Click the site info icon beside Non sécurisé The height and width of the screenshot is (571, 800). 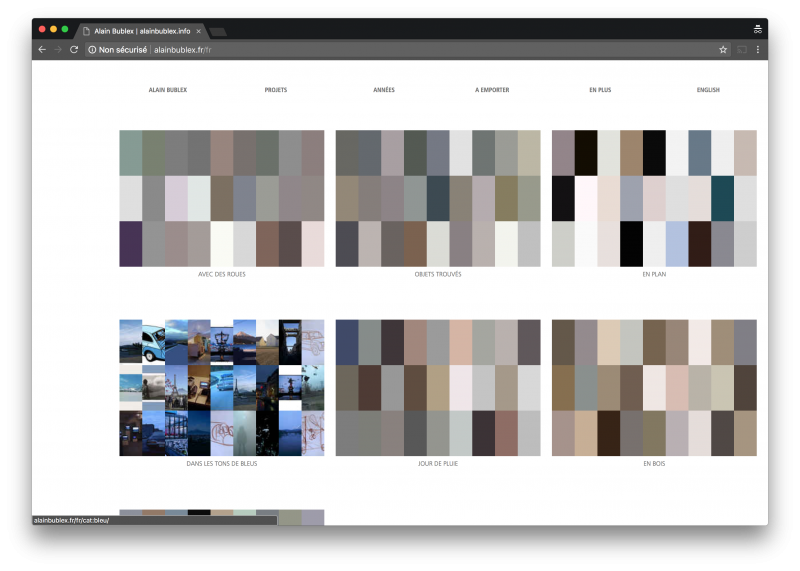click(x=92, y=49)
